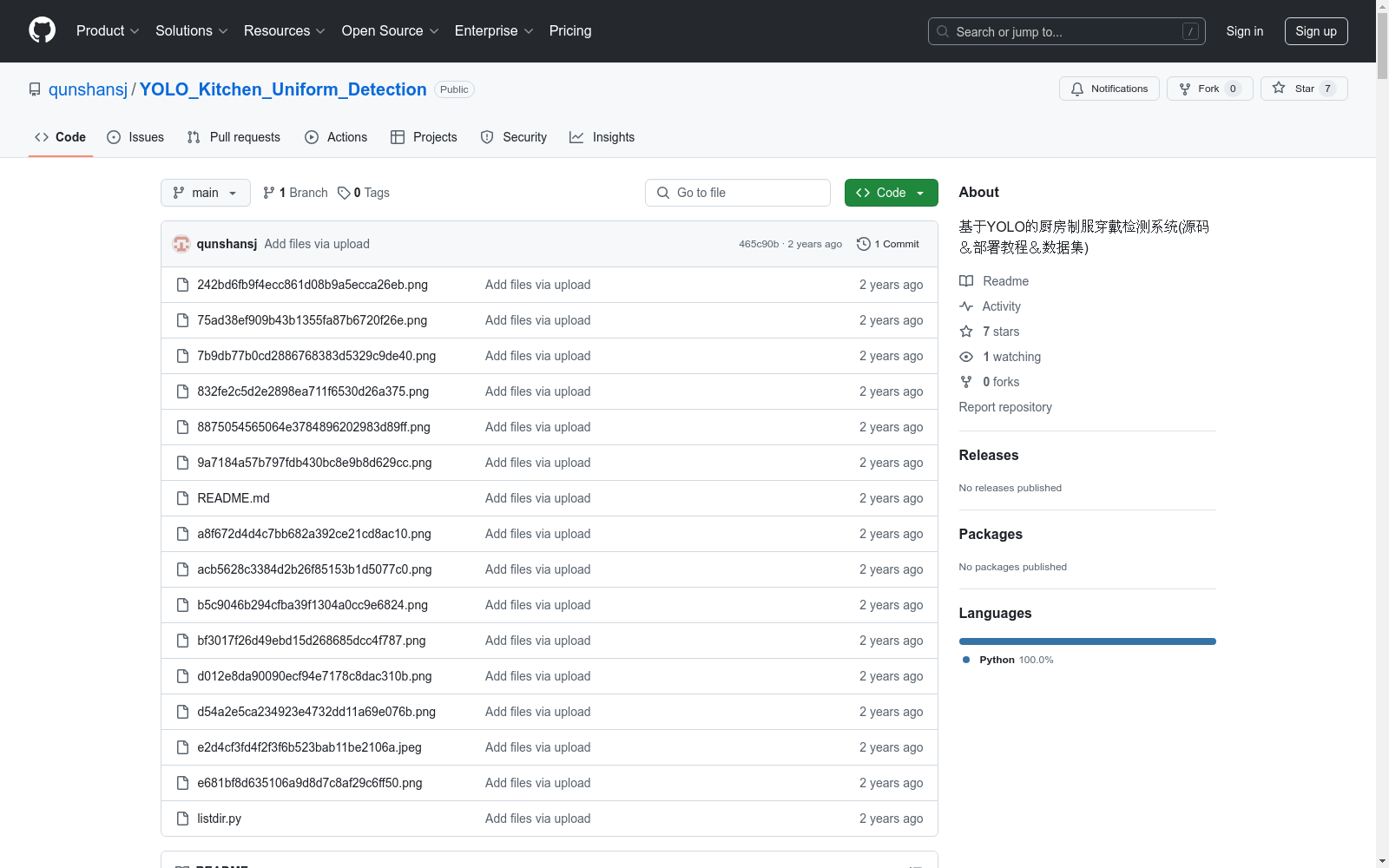This screenshot has width=1389, height=868.
Task: Expand the Open Source menu
Action: point(391,30)
